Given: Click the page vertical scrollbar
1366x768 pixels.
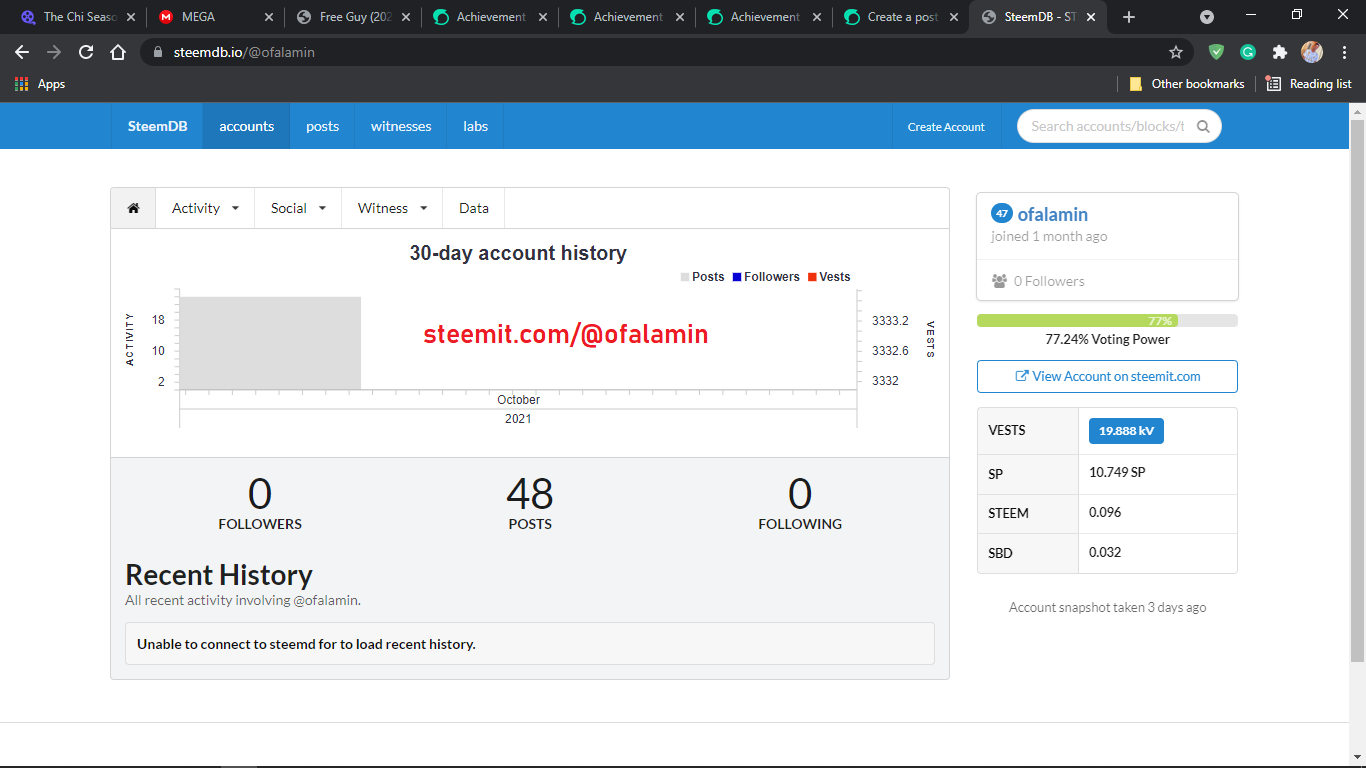Looking at the screenshot, I should [1357, 390].
